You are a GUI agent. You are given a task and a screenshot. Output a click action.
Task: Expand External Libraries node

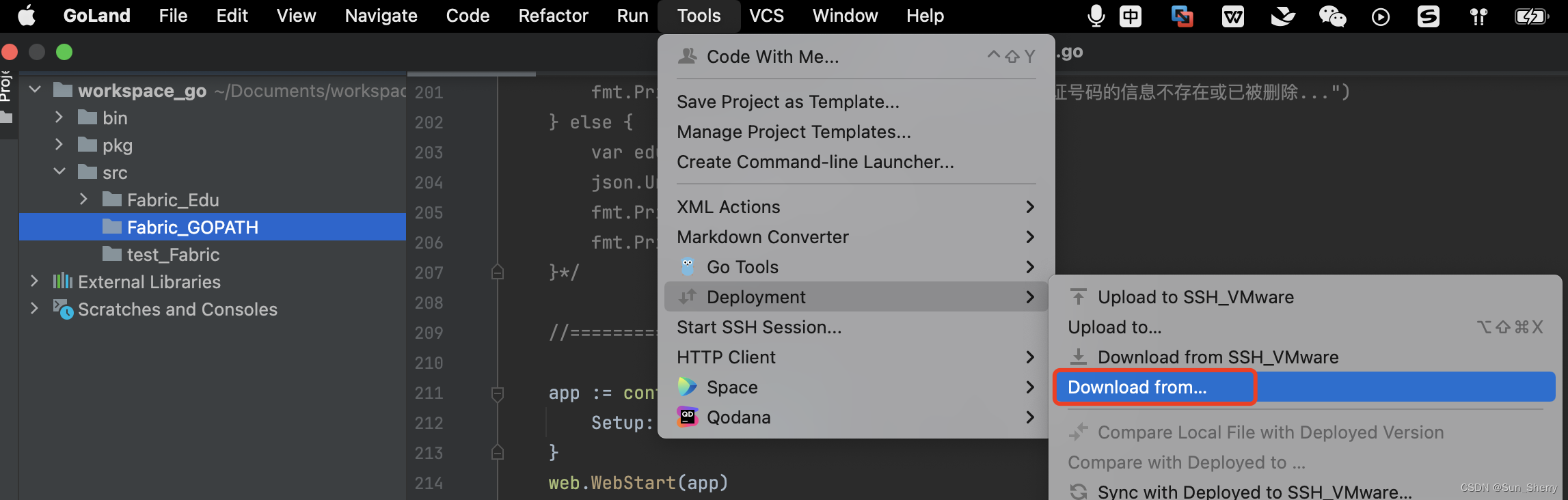[x=34, y=281]
